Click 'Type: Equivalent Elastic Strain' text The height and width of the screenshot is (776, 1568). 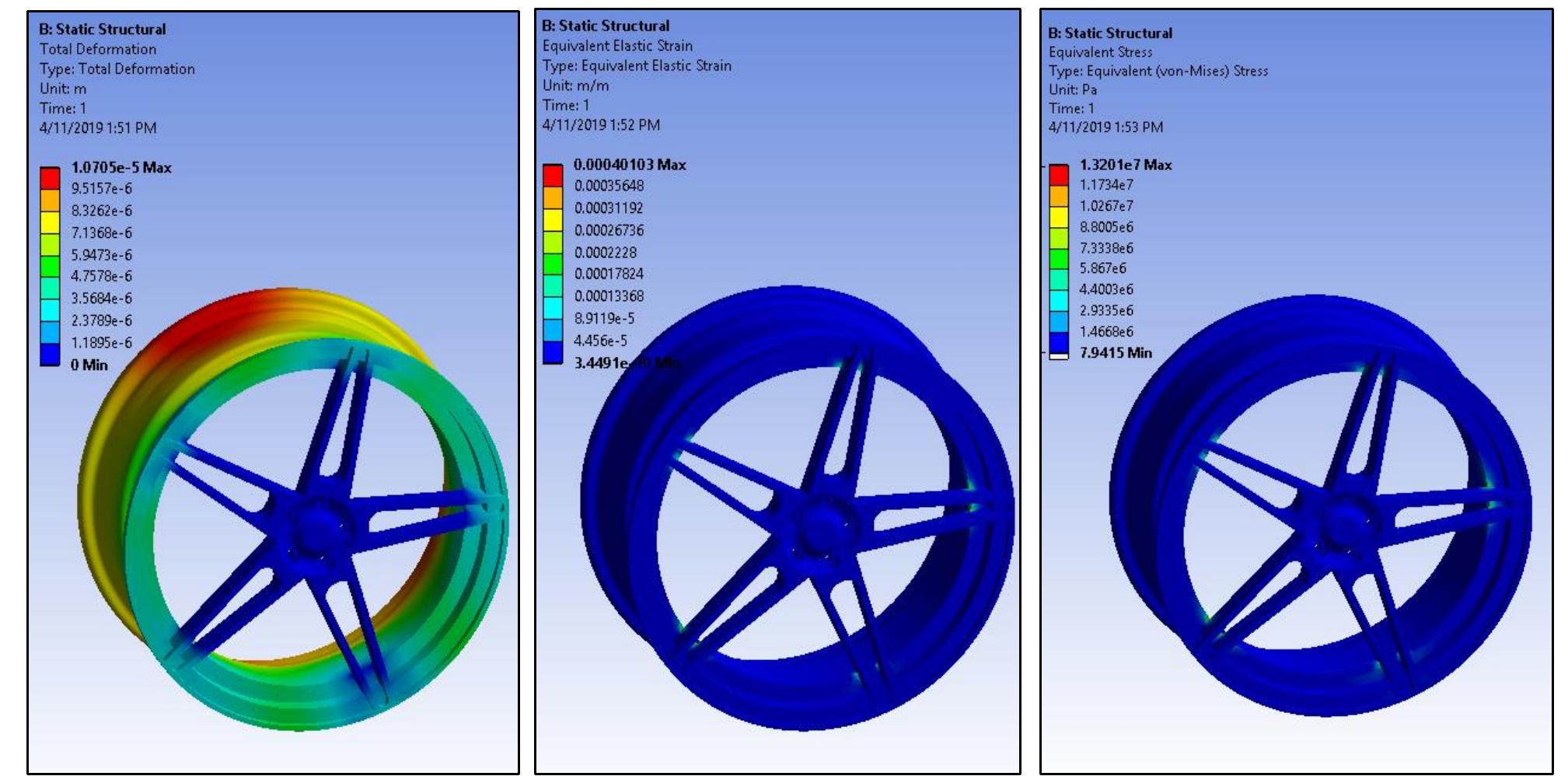point(637,65)
